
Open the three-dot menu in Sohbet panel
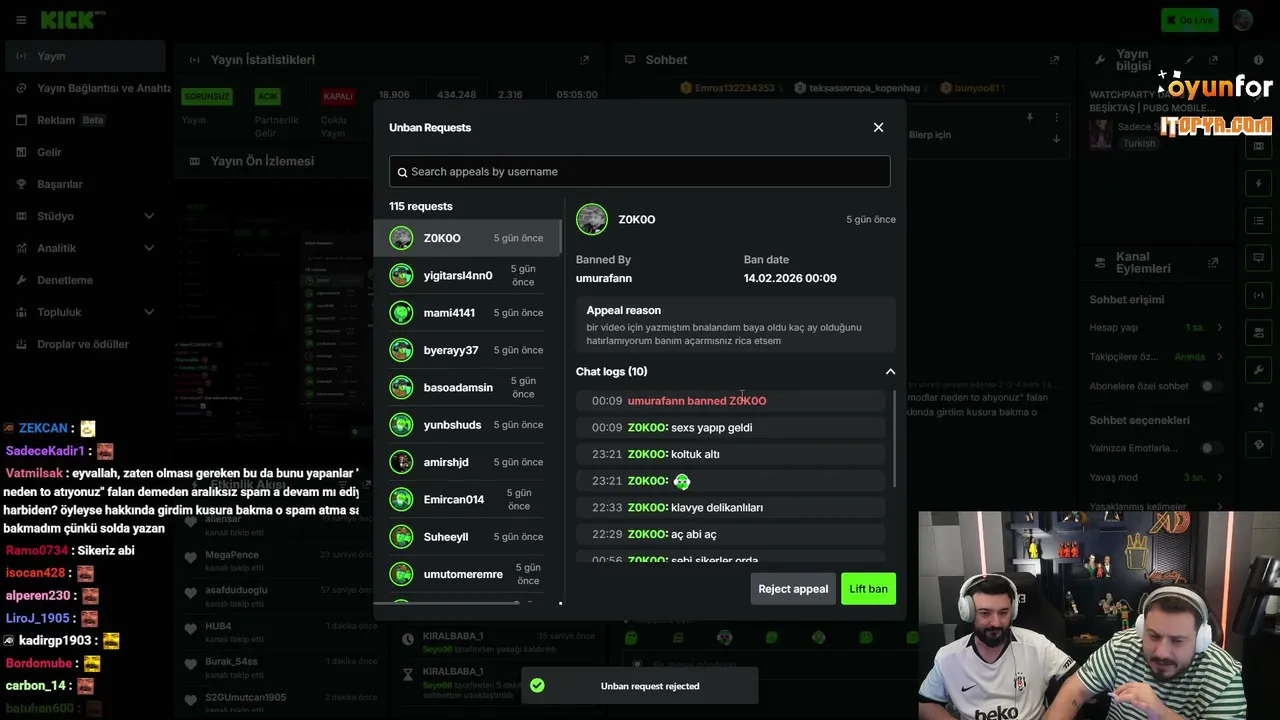click(x=1056, y=117)
